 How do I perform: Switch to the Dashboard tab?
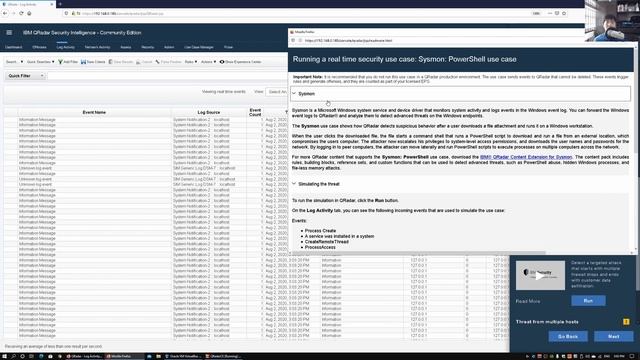coord(13,47)
